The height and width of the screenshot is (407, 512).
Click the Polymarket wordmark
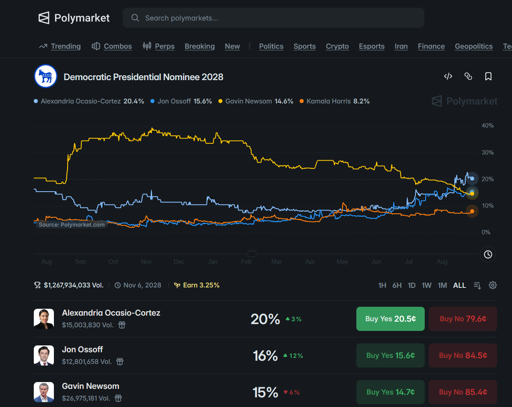point(82,18)
